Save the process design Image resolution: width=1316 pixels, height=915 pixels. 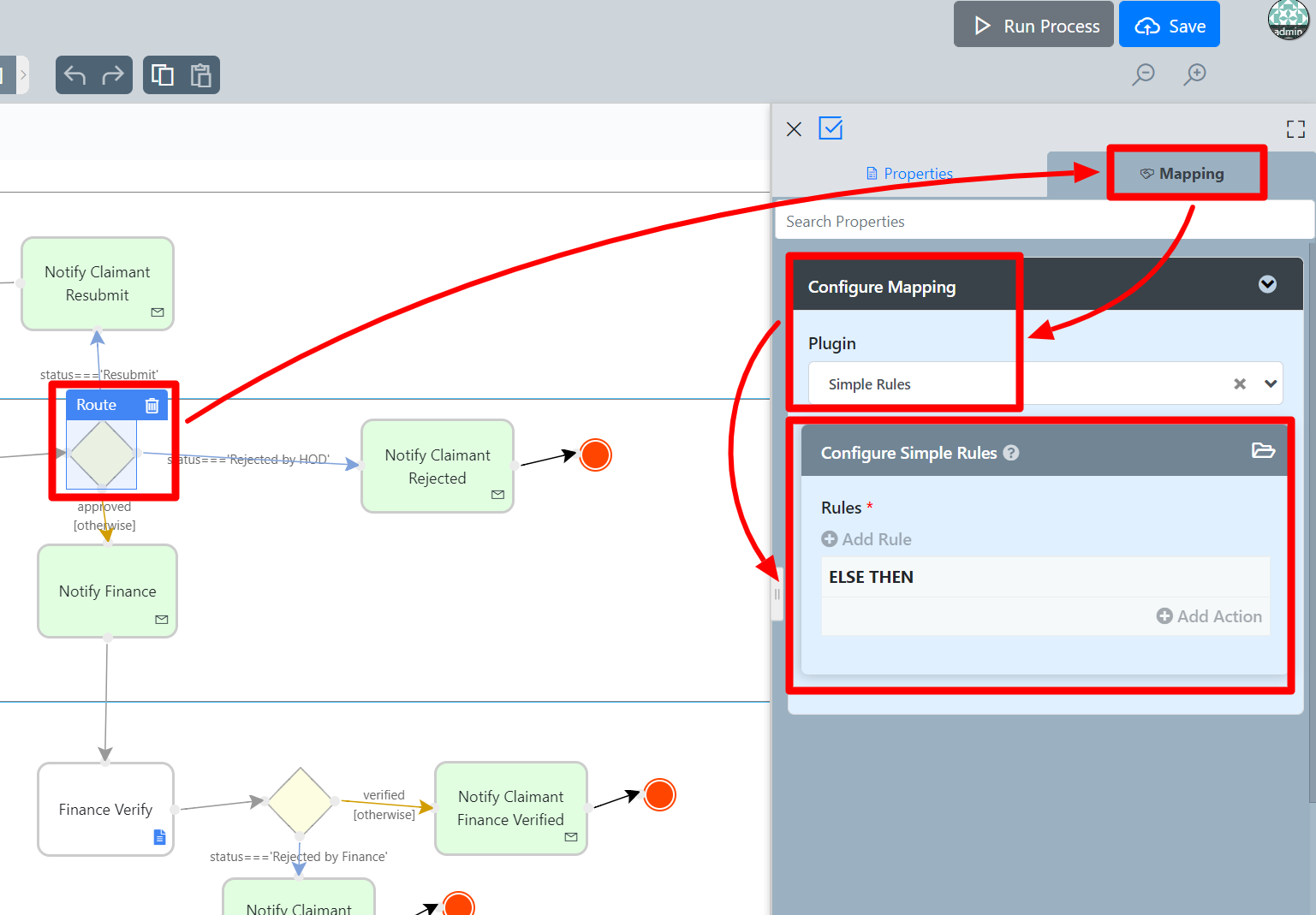pos(1169,26)
